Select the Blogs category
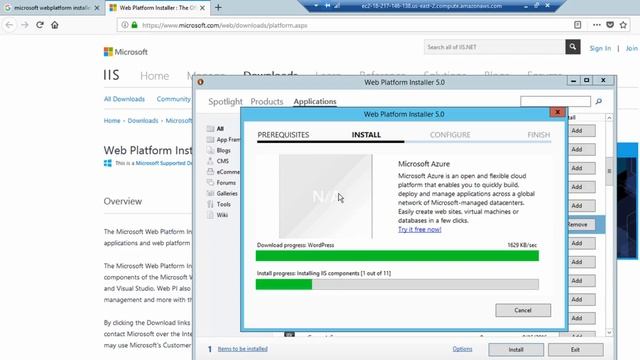Viewport: 640px width, 360px height. coord(223,150)
